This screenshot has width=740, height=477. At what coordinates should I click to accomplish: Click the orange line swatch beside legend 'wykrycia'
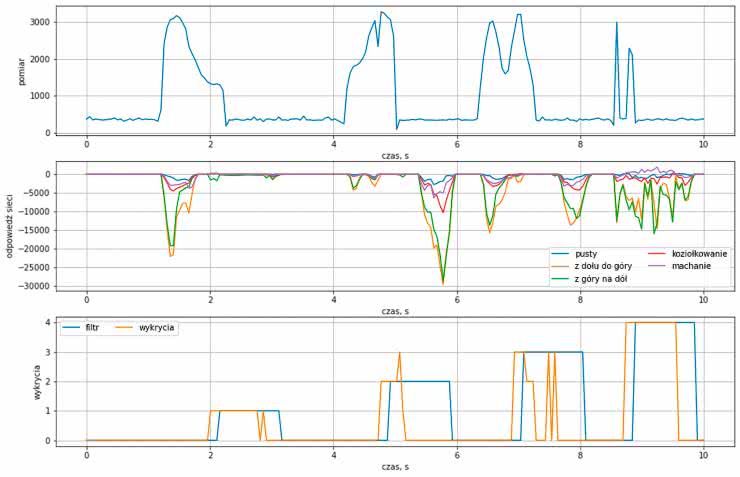(125, 327)
